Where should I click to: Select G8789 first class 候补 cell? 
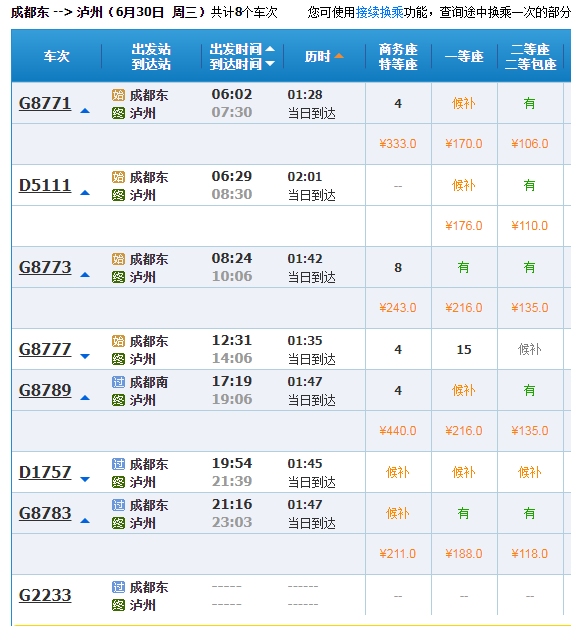[x=464, y=390]
